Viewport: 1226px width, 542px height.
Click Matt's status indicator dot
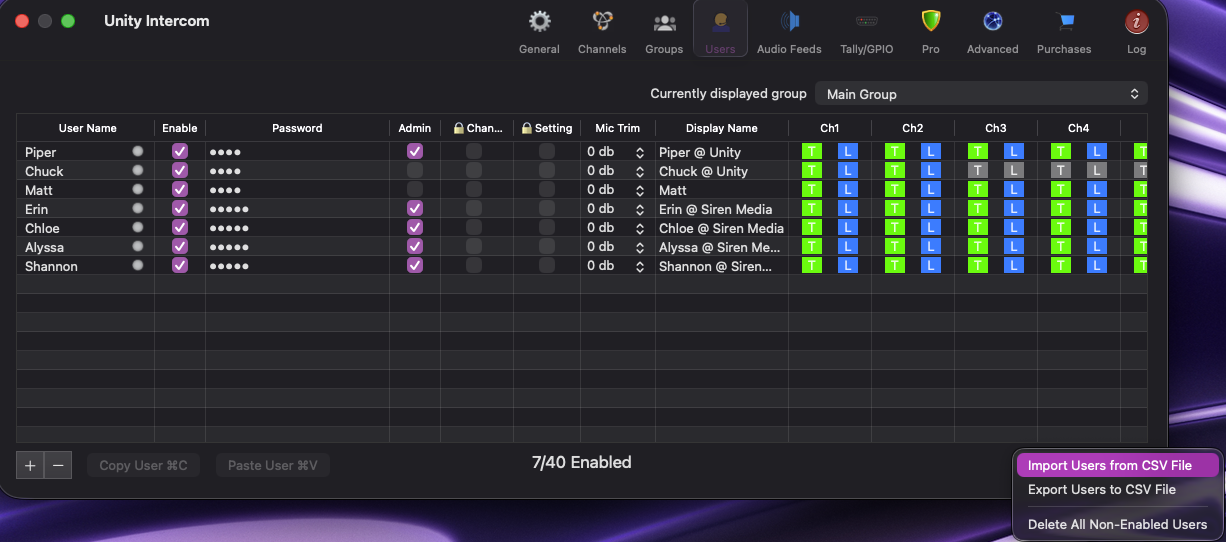tap(138, 189)
